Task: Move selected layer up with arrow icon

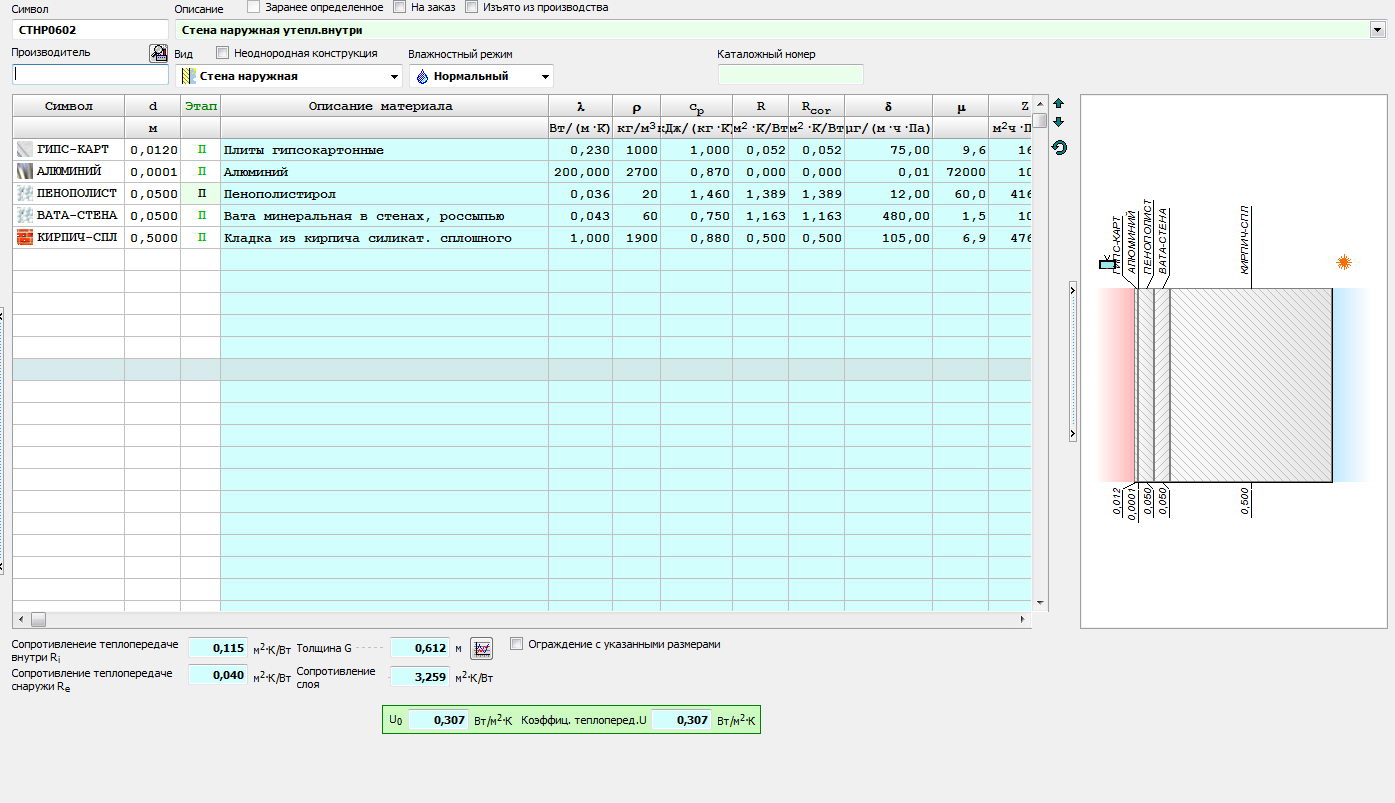Action: [1059, 104]
